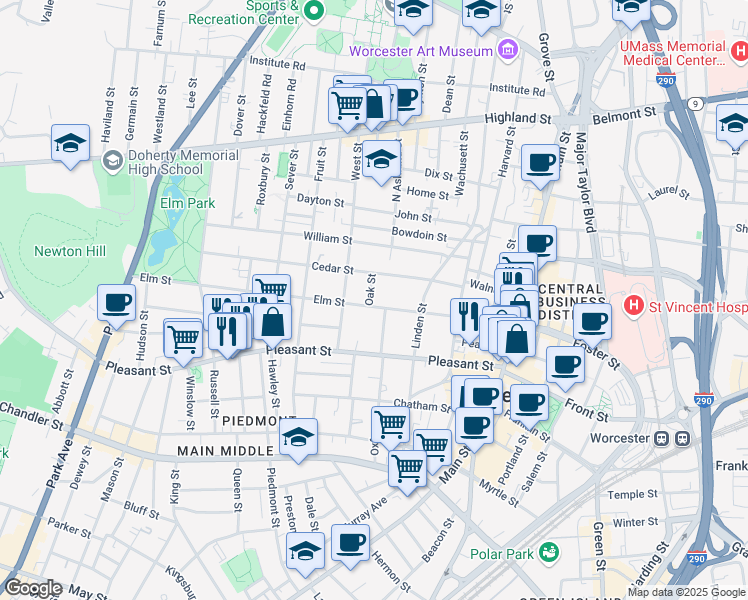
Task: Click the Dayton St label
Action: 321,200
